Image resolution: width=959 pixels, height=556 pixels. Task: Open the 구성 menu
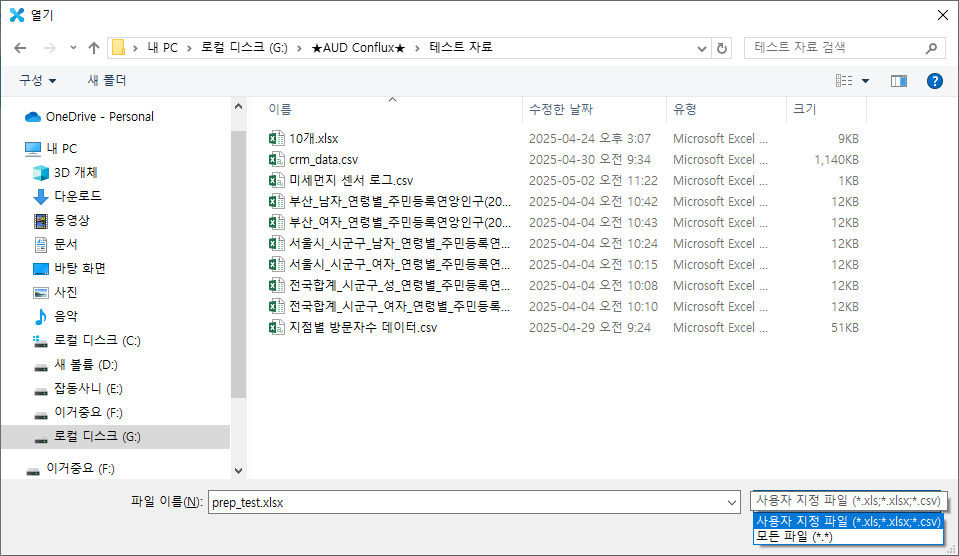pos(37,80)
